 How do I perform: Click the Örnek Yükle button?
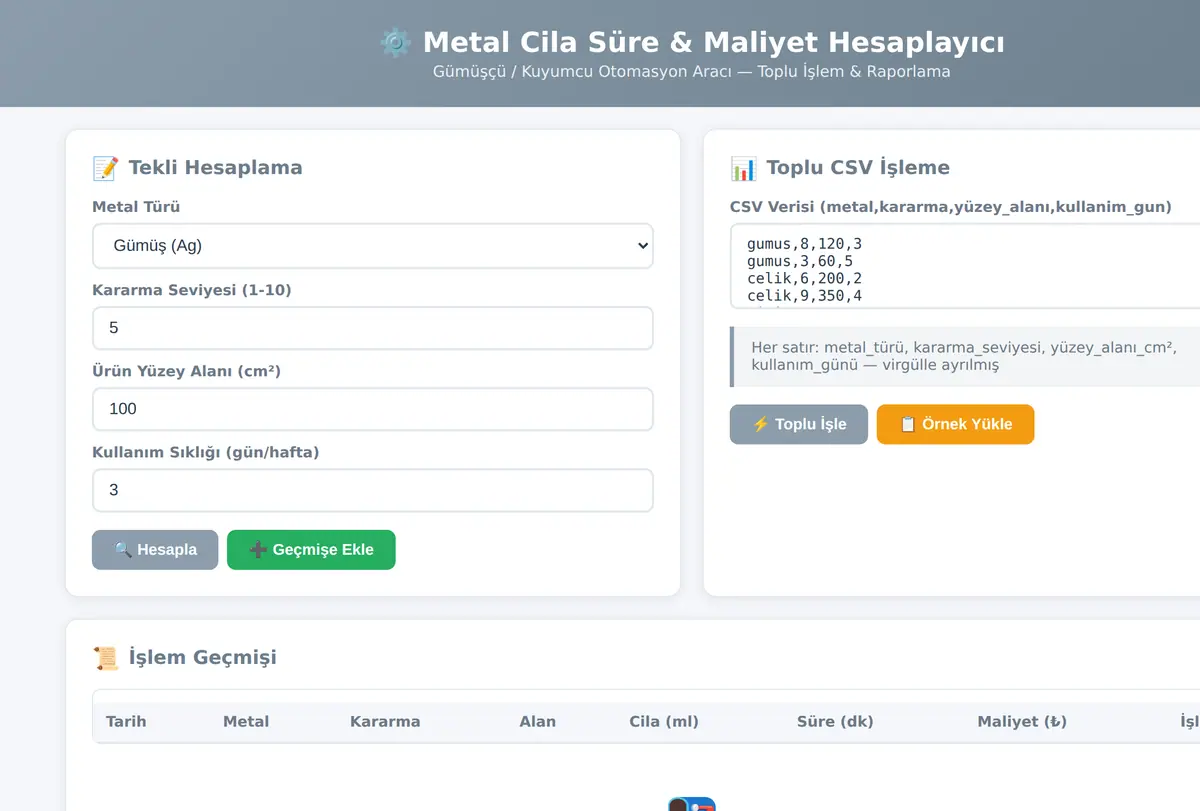coord(955,424)
